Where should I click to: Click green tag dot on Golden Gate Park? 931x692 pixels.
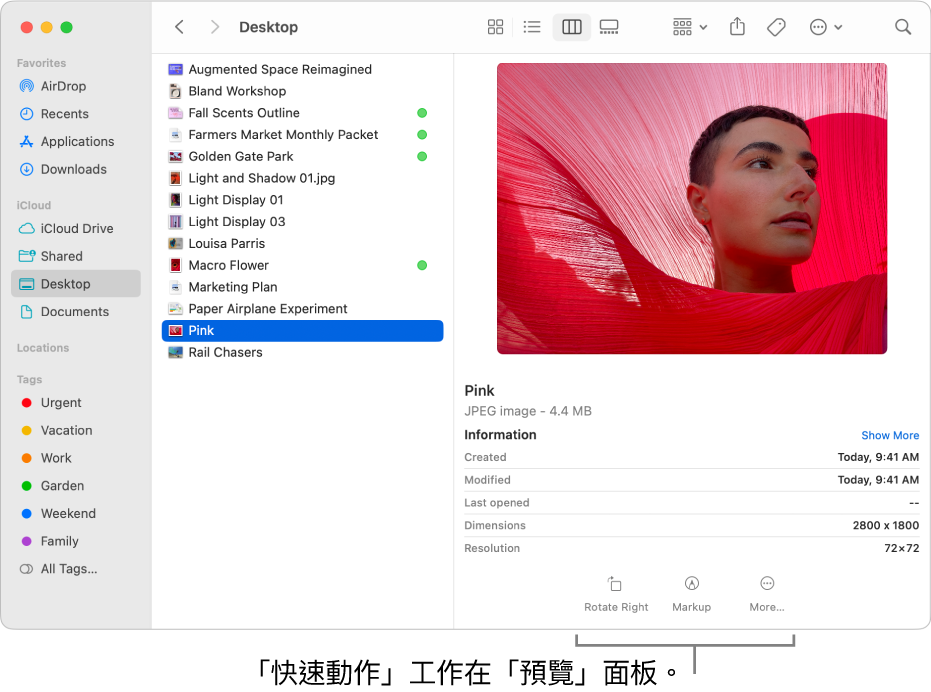pyautogui.click(x=422, y=156)
